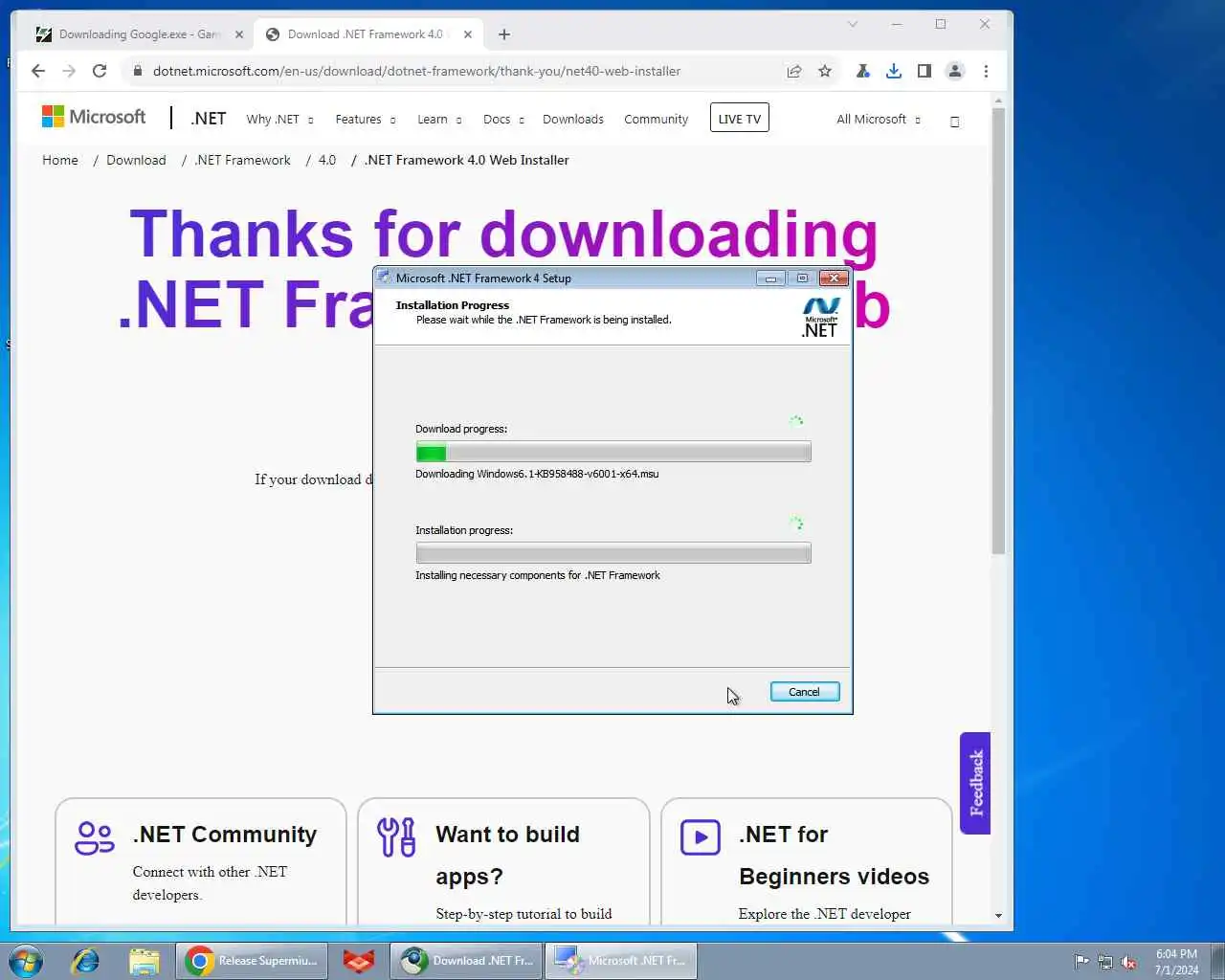The height and width of the screenshot is (980, 1225).
Task: Click Chrome back arrow button
Action: tap(38, 71)
